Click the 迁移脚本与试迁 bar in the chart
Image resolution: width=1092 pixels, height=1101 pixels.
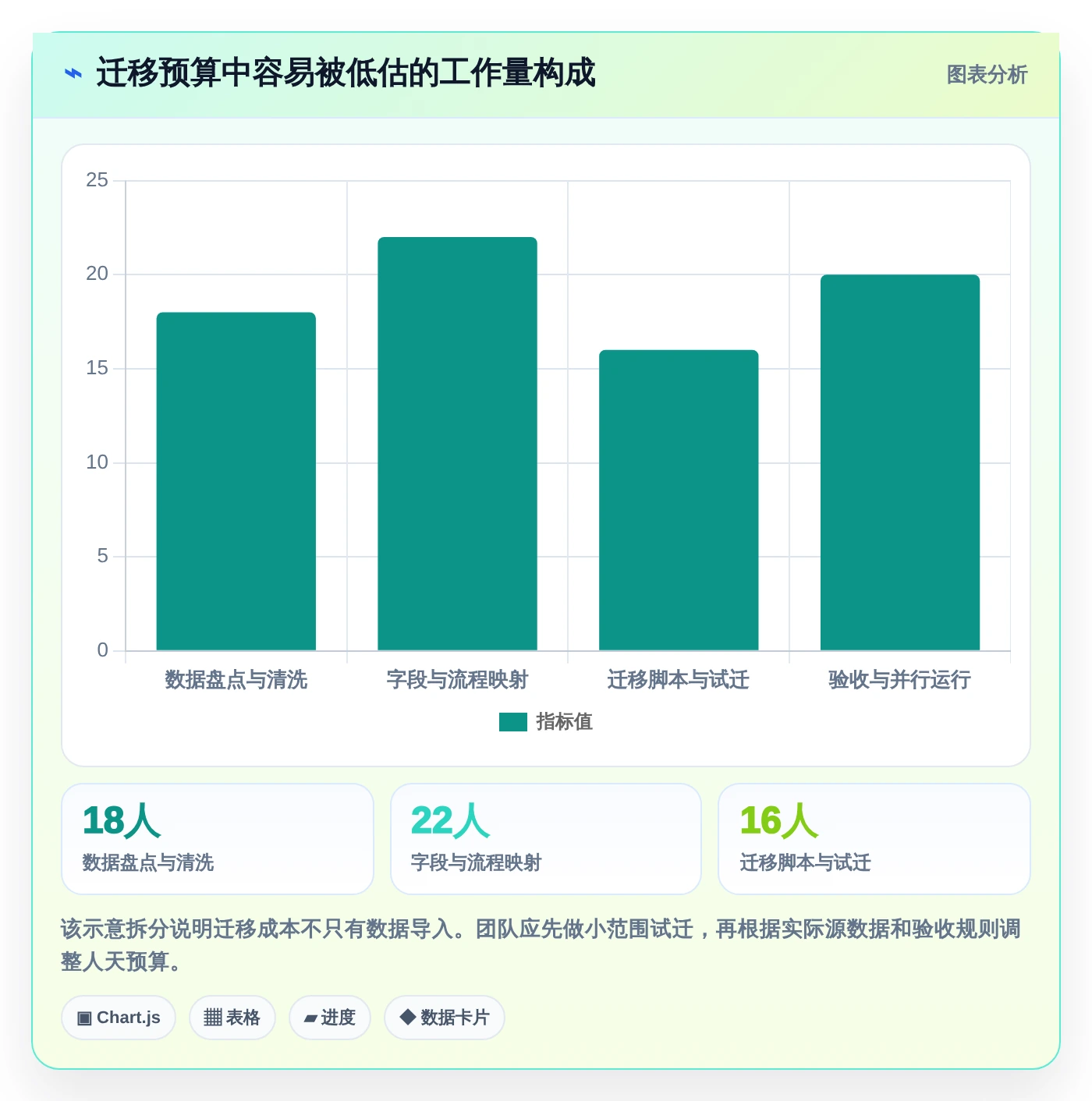(679, 500)
